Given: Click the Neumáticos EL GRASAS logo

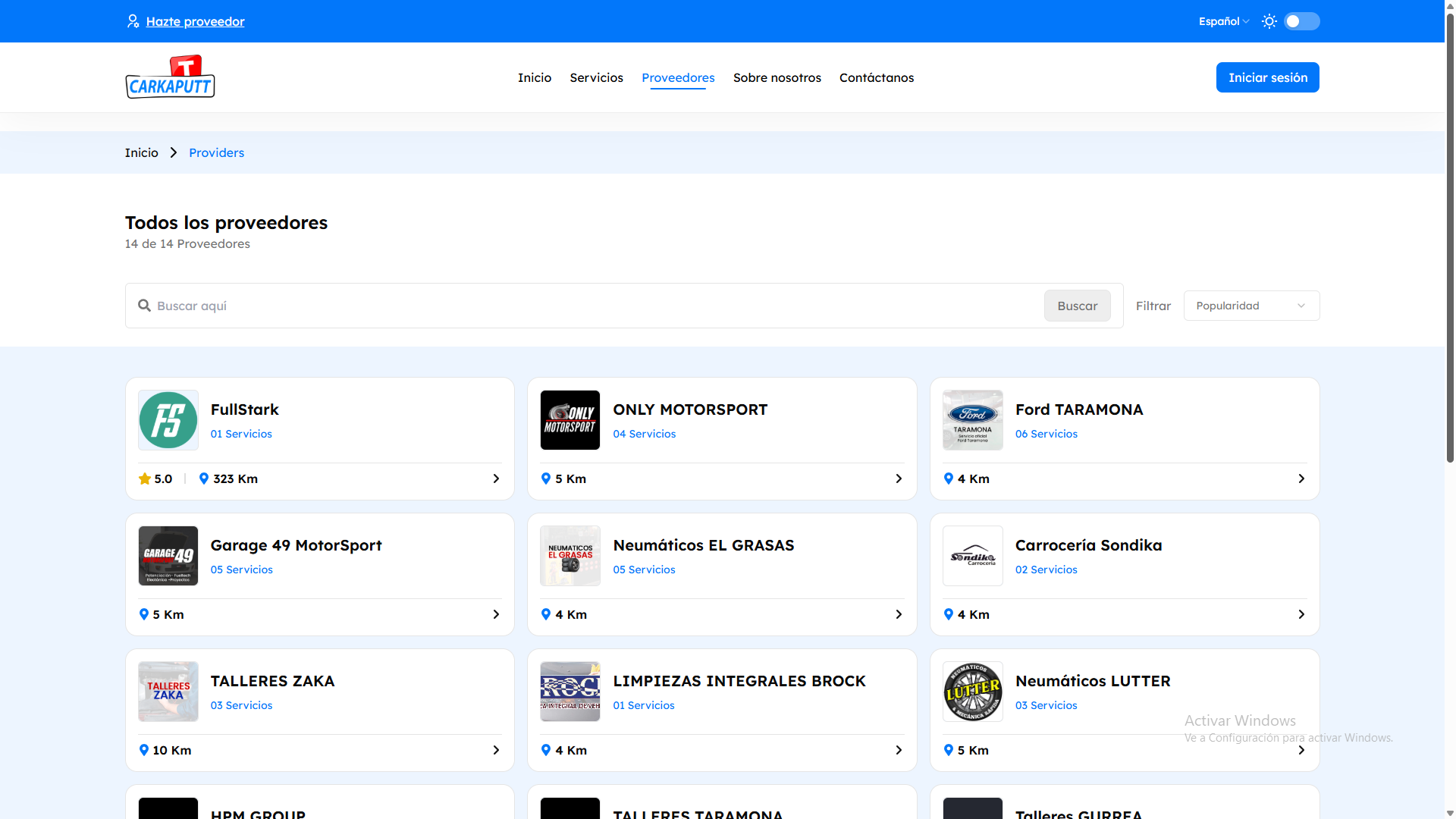Looking at the screenshot, I should tap(570, 556).
